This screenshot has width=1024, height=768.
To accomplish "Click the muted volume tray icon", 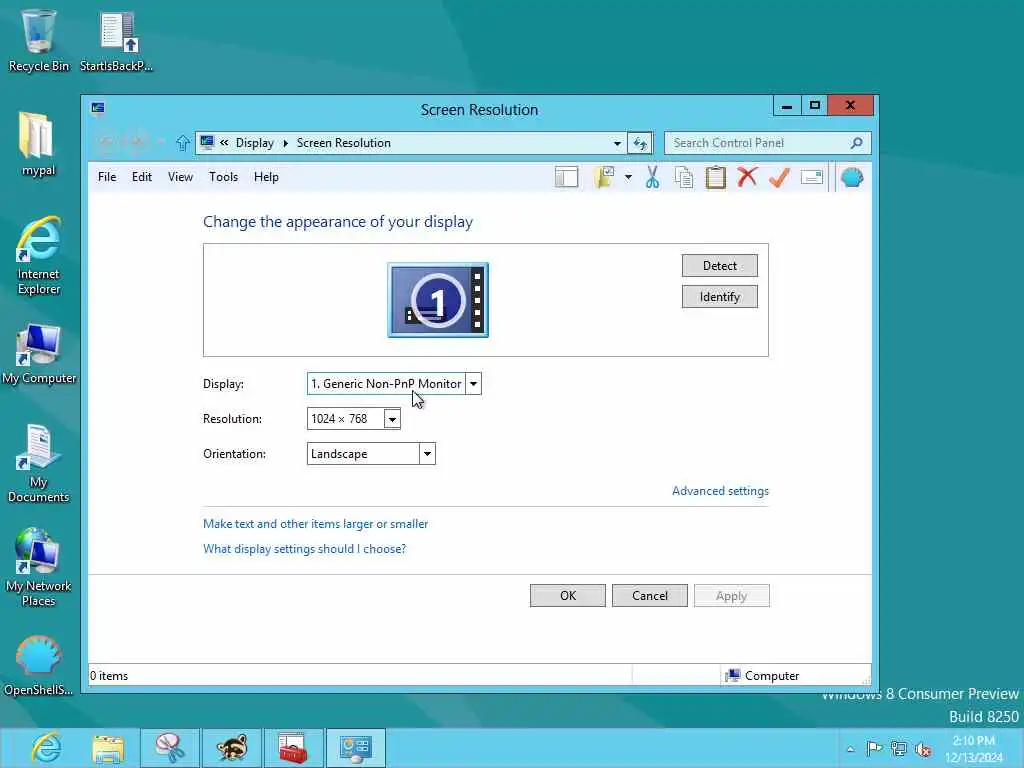I will coord(923,749).
